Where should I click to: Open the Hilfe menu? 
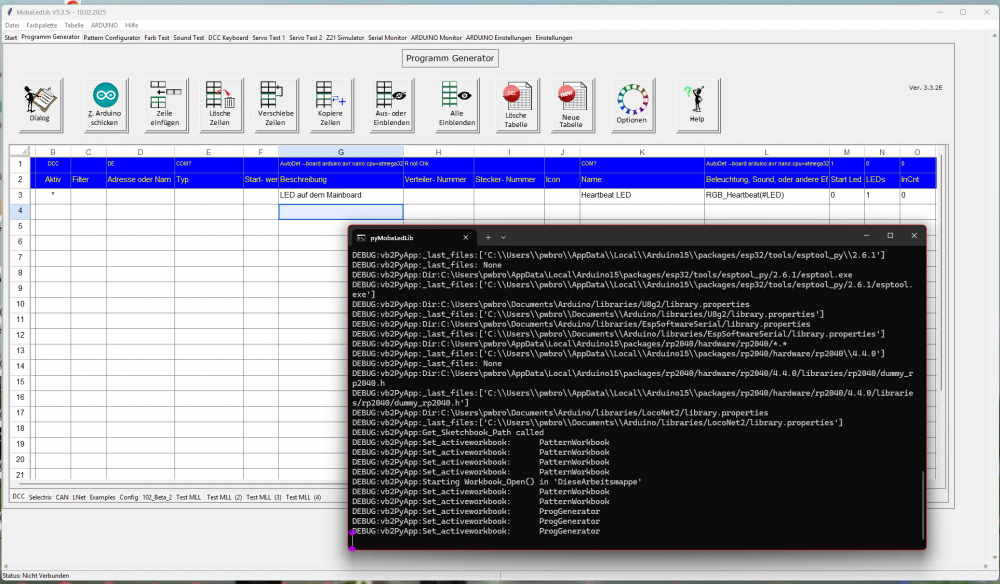131,26
